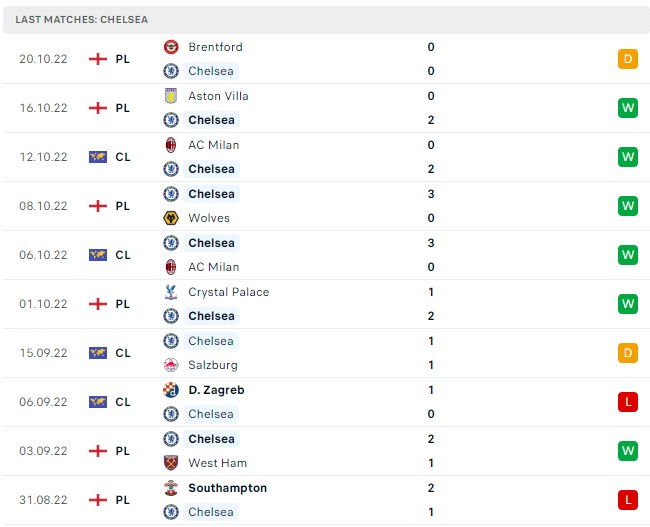
Task: Click the Salzburg club logo
Action: point(171,365)
